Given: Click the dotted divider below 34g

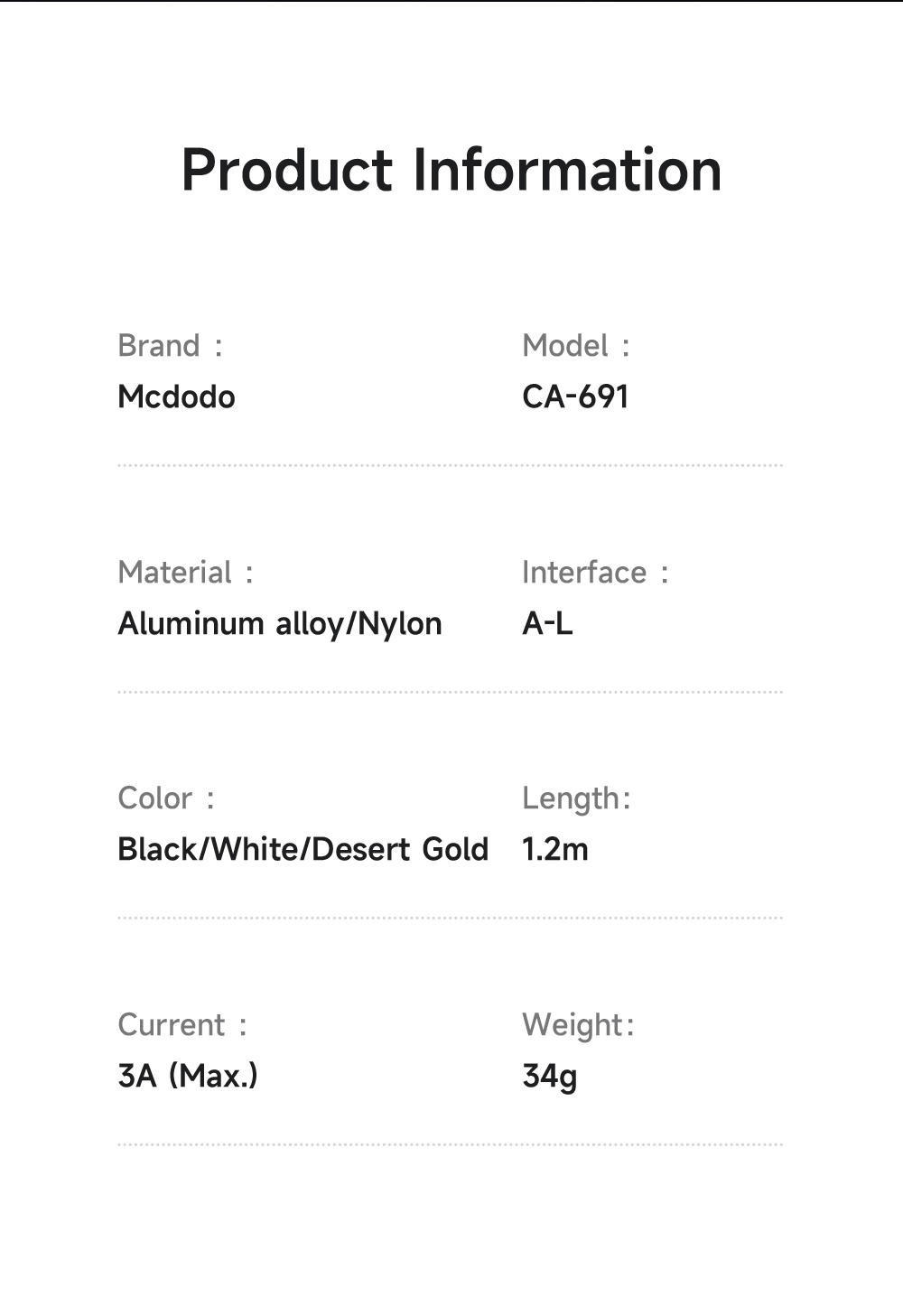Looking at the screenshot, I should pyautogui.click(x=450, y=1144).
